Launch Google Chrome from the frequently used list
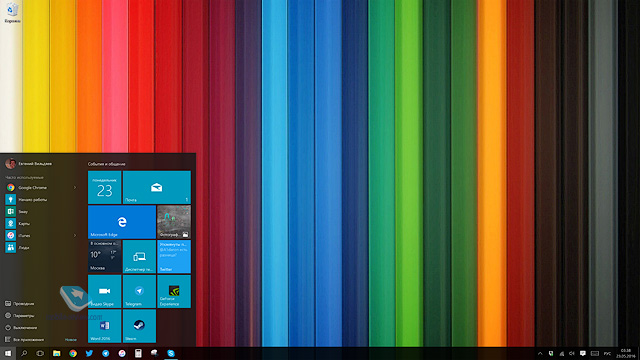Image resolution: width=640 pixels, height=360 pixels. click(x=41, y=187)
